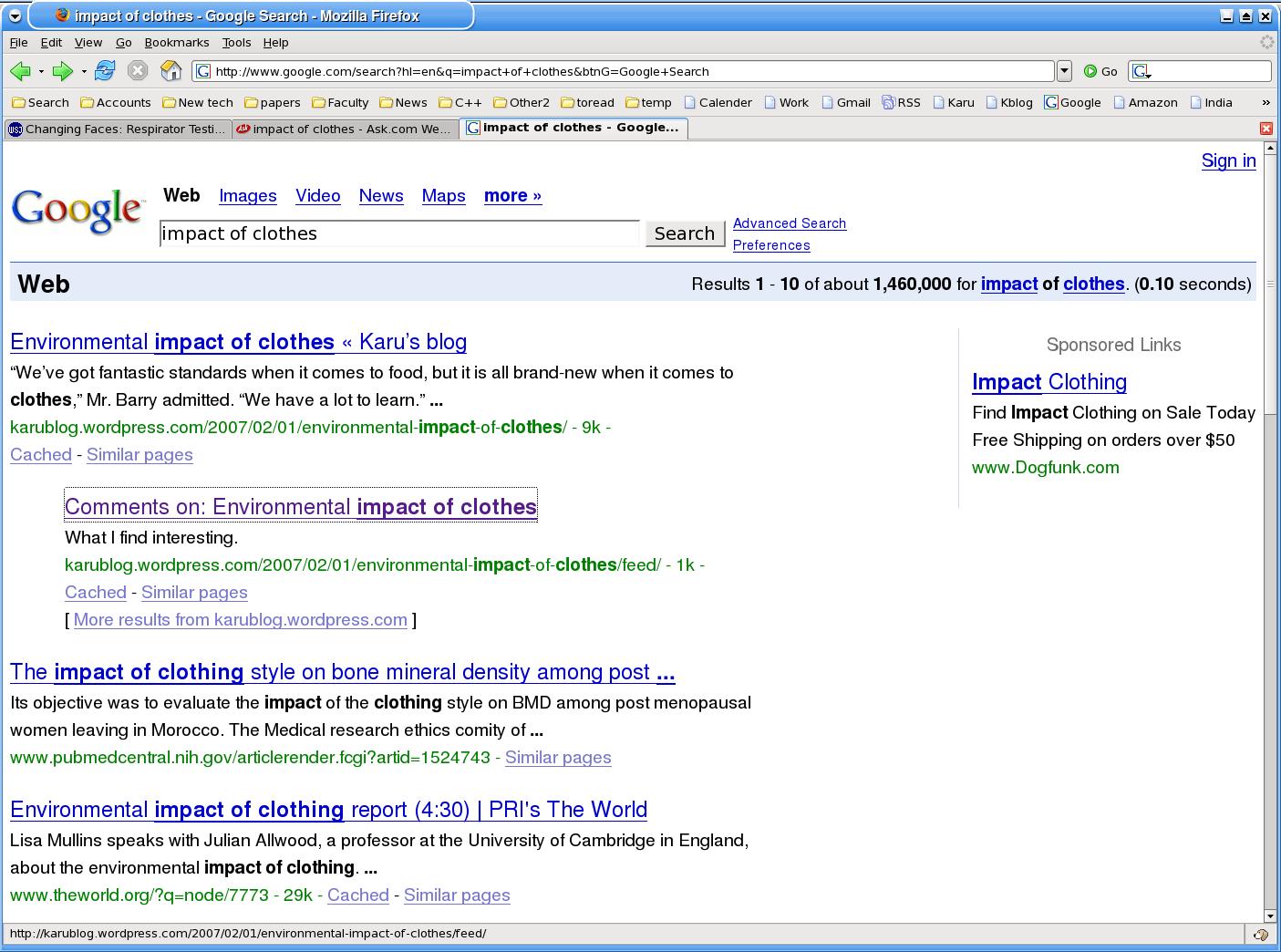
Task: Open the Calender bookmark
Action: point(718,102)
